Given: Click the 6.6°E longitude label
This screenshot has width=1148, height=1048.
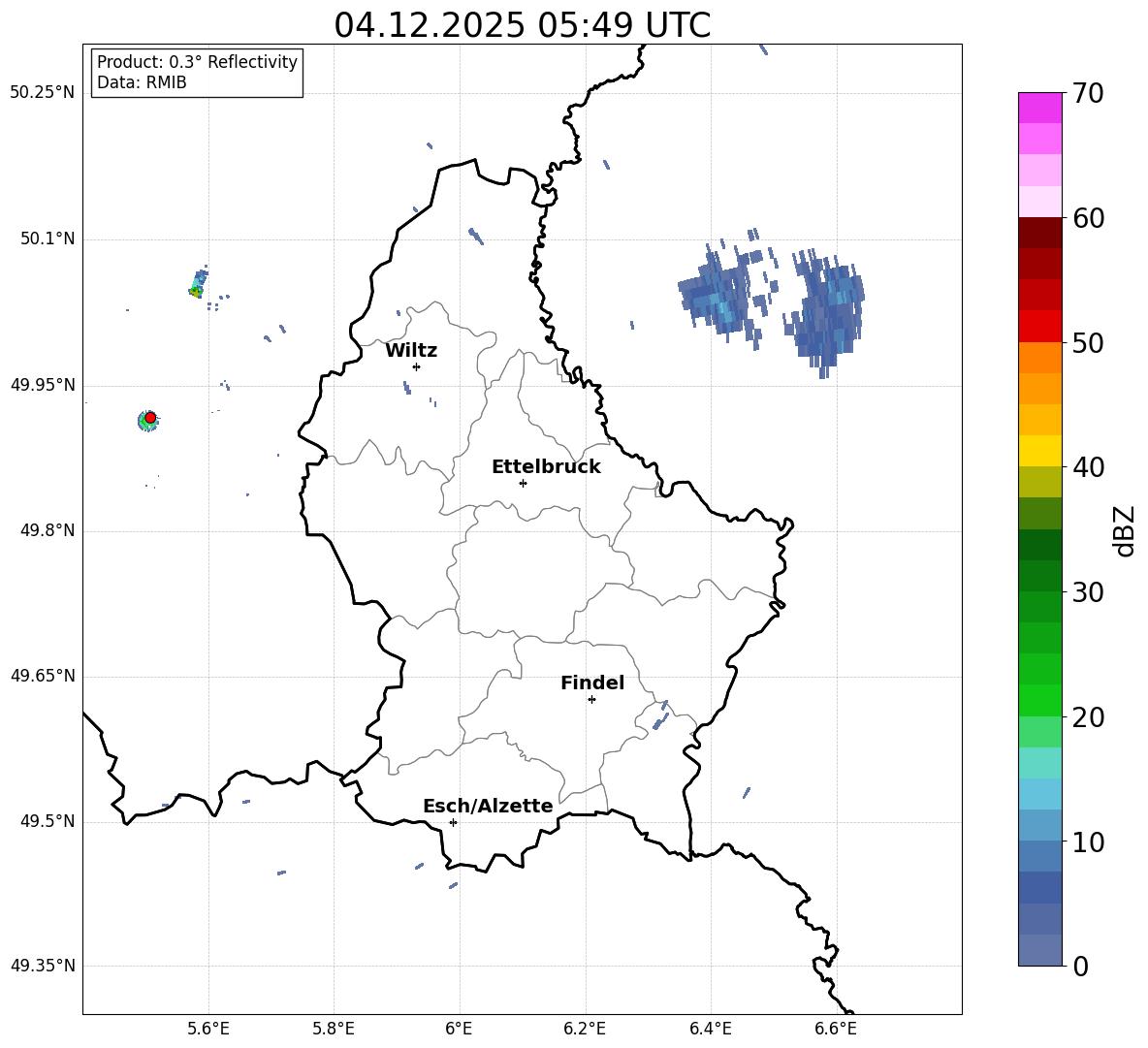Looking at the screenshot, I should click(836, 1029).
